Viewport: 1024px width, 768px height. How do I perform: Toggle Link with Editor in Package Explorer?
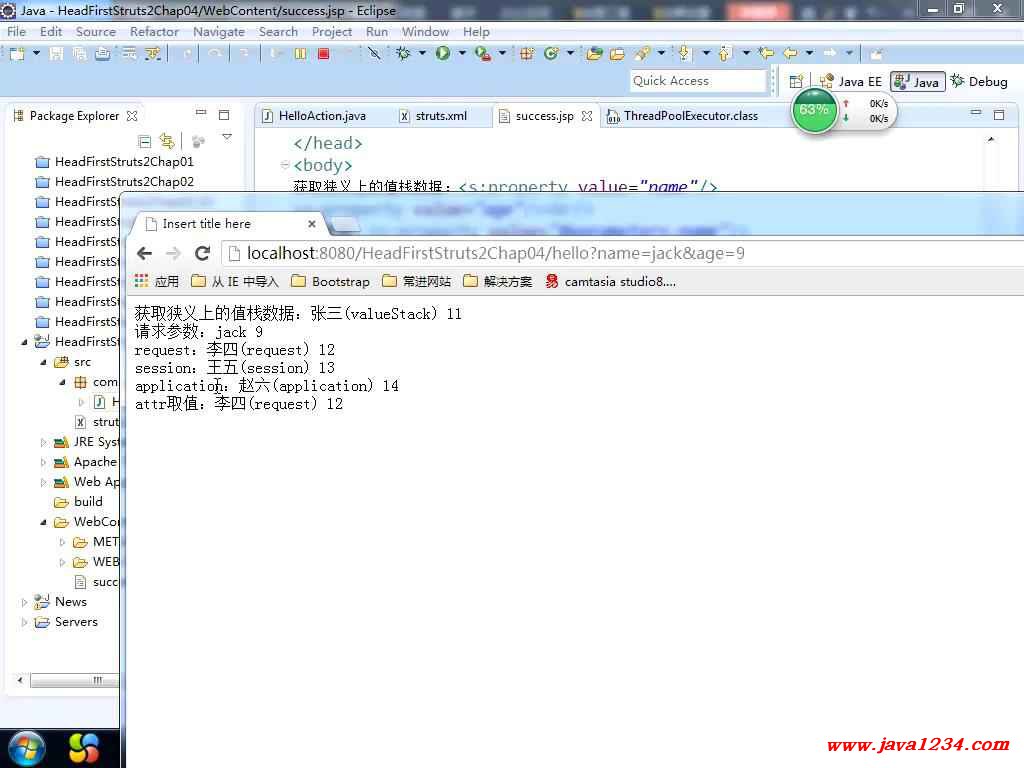coord(167,141)
